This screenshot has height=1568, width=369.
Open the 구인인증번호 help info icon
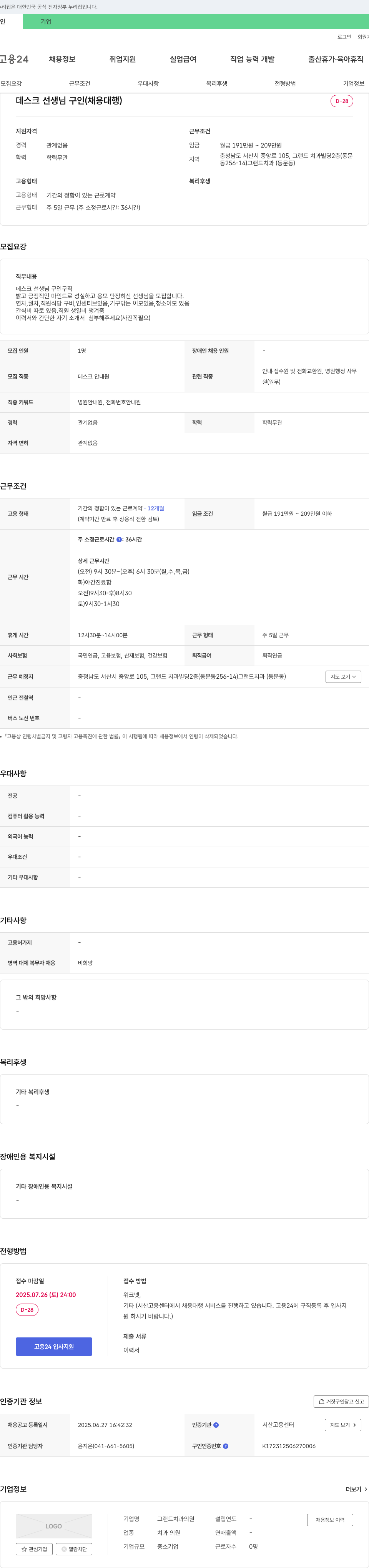(226, 1446)
